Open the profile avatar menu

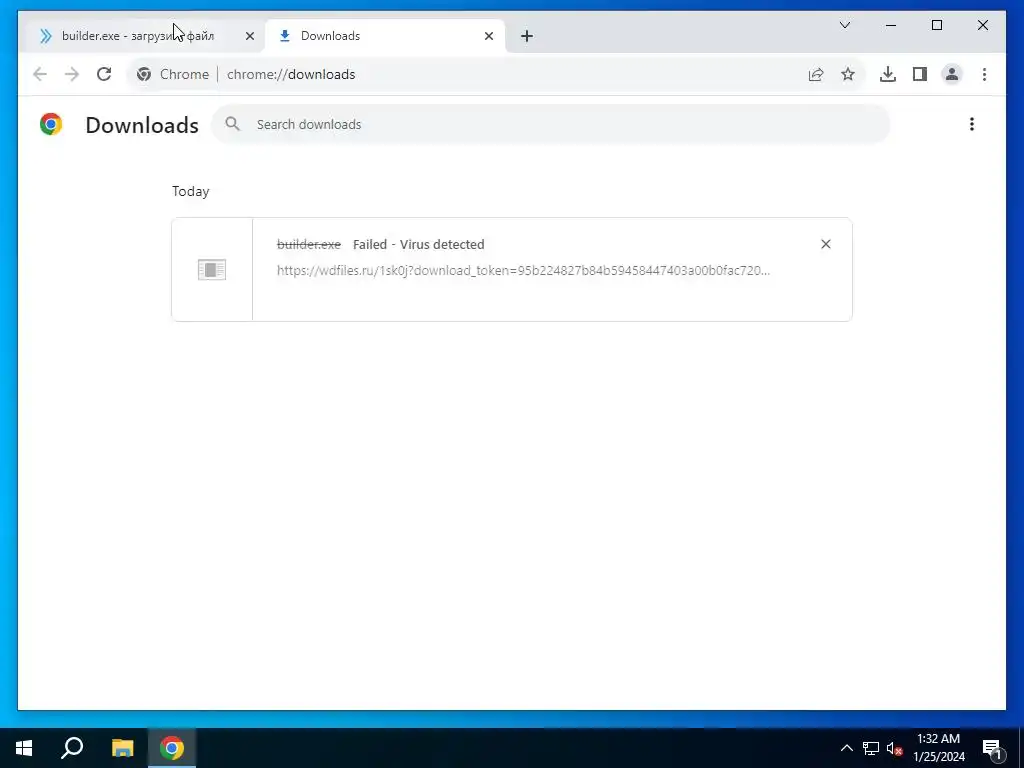(x=952, y=74)
